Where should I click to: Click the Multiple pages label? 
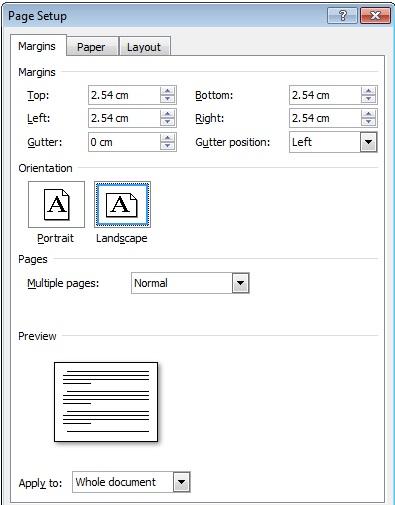pos(63,284)
